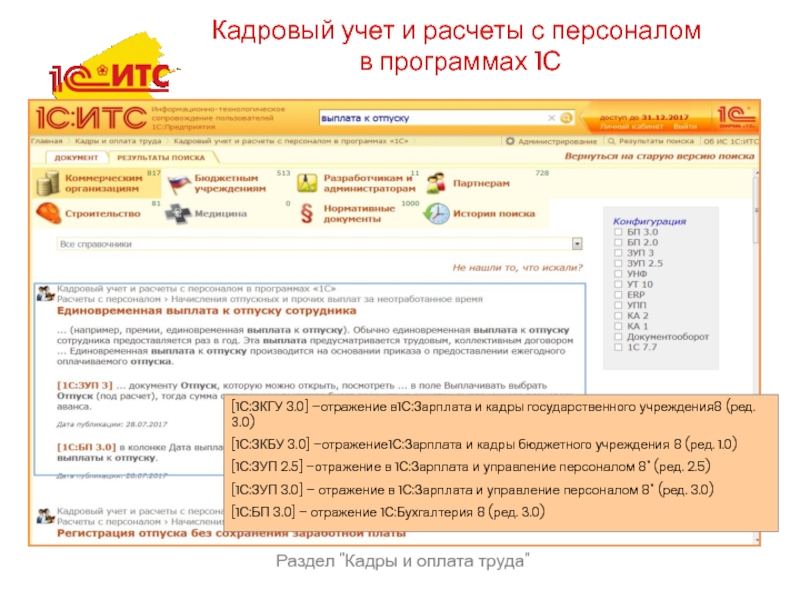
Task: Enable the ЗУП 3 filter checkbox
Action: [618, 253]
